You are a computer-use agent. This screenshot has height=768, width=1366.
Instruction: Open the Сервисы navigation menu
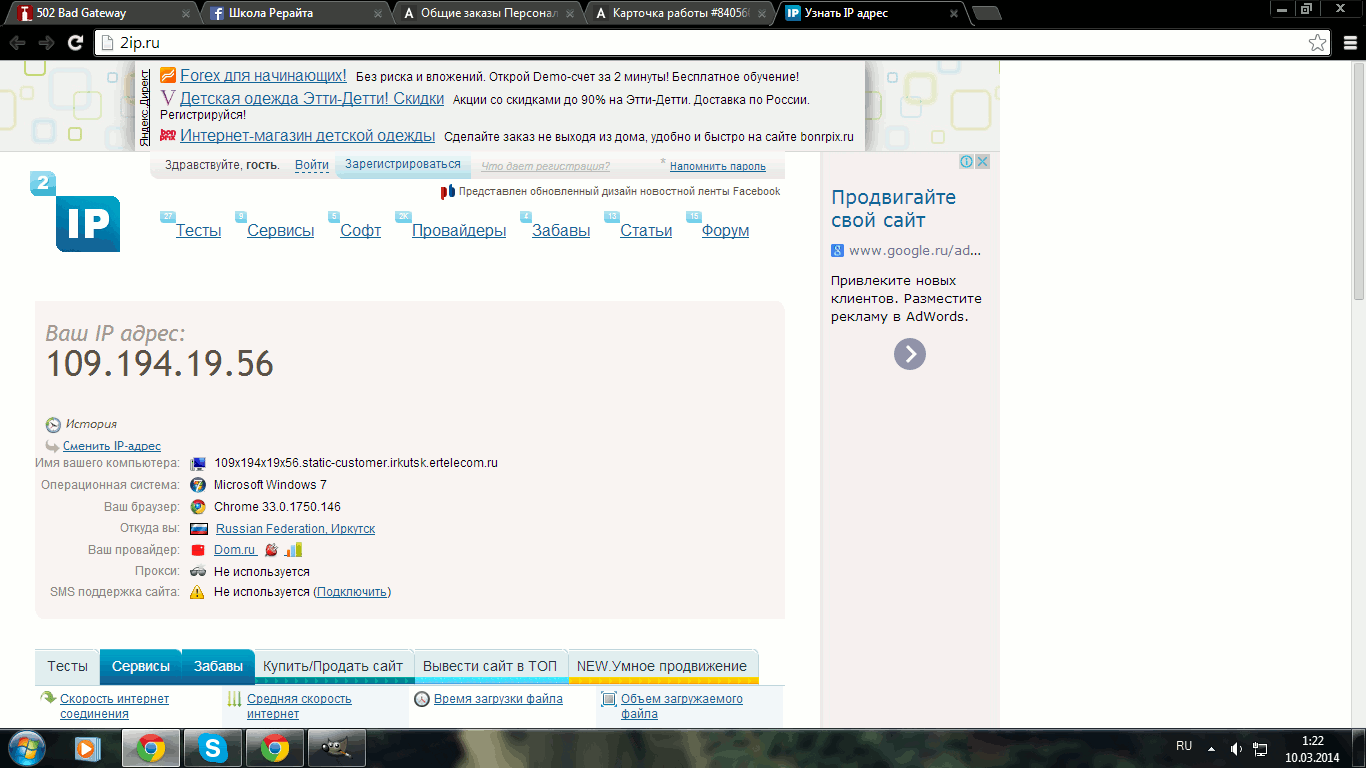pos(281,230)
